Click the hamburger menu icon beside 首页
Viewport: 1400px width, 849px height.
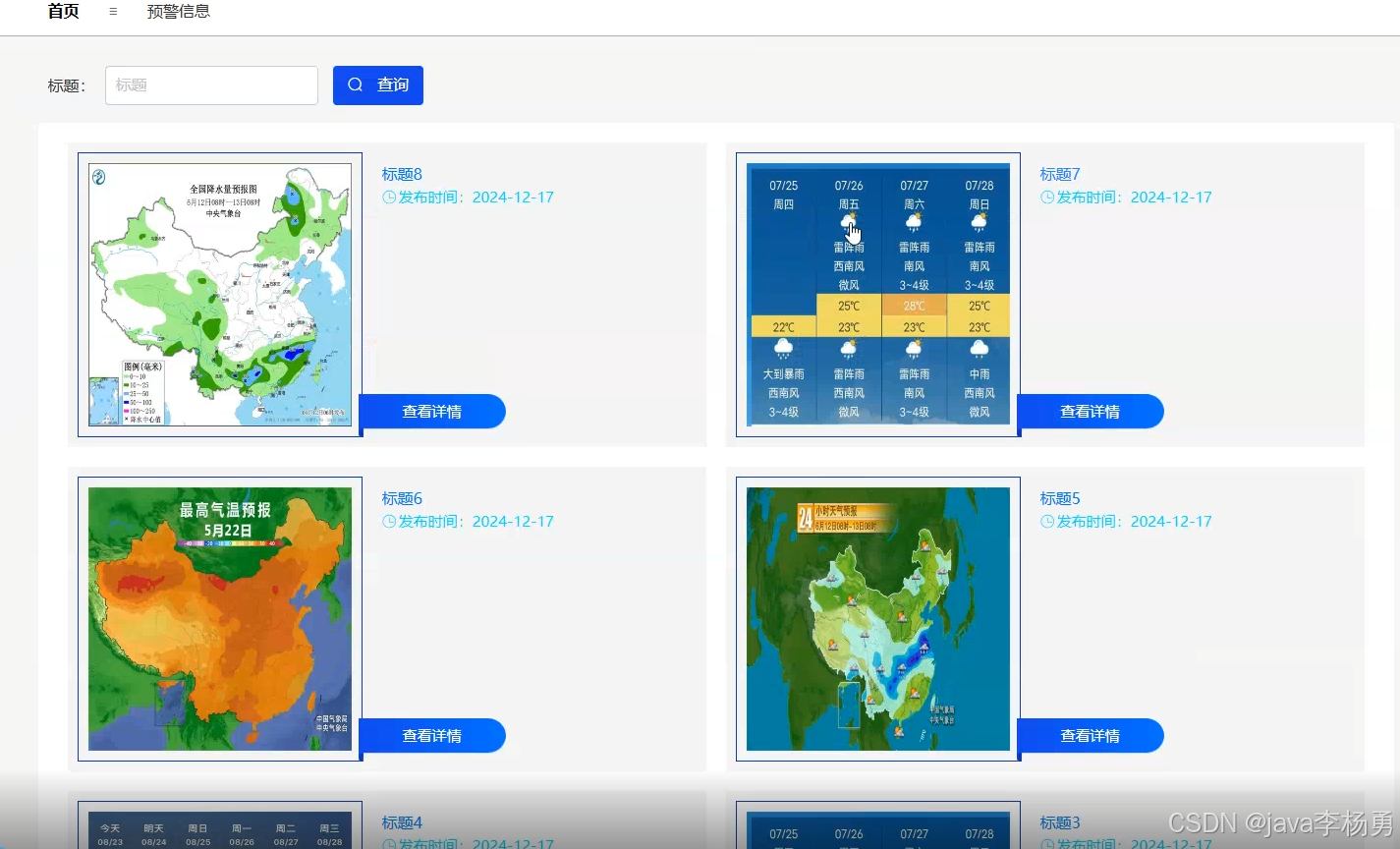tap(113, 12)
